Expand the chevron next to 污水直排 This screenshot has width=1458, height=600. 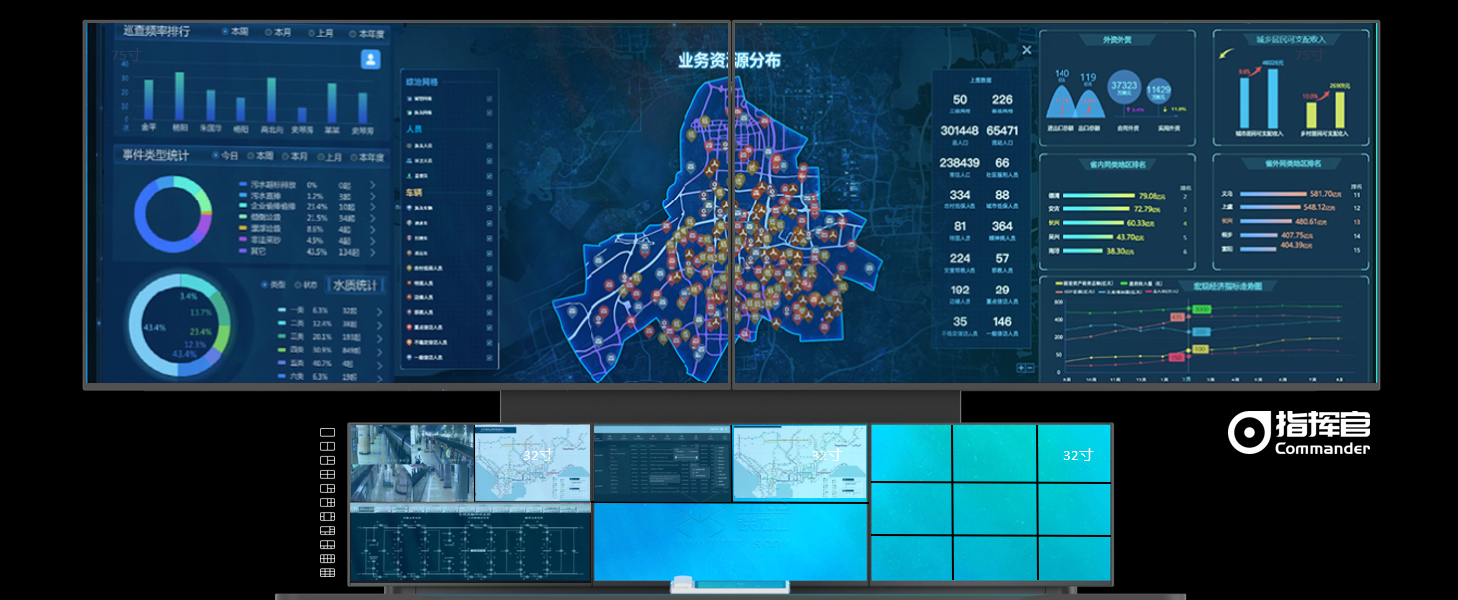click(x=372, y=194)
